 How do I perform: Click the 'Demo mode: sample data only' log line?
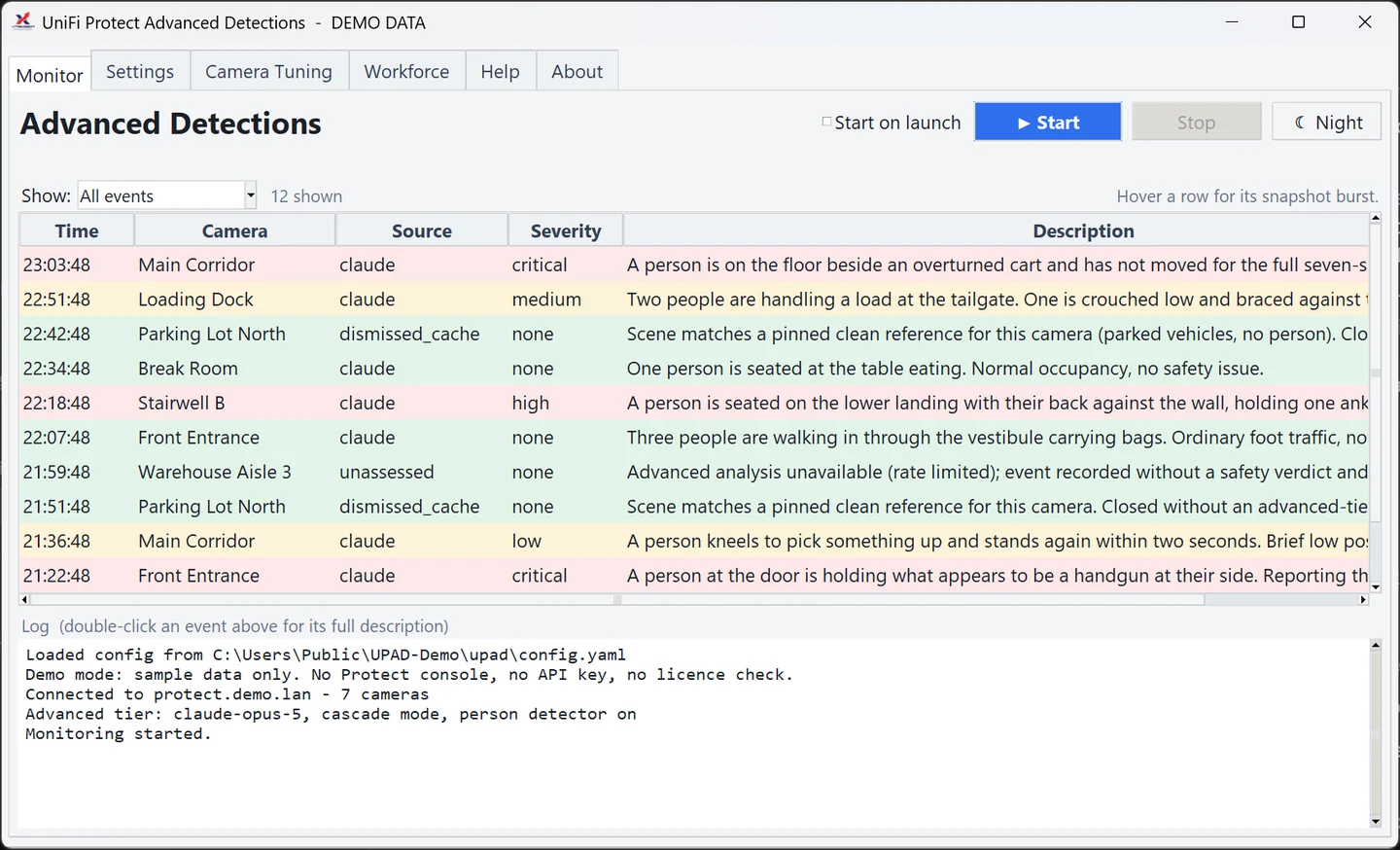coord(409,674)
